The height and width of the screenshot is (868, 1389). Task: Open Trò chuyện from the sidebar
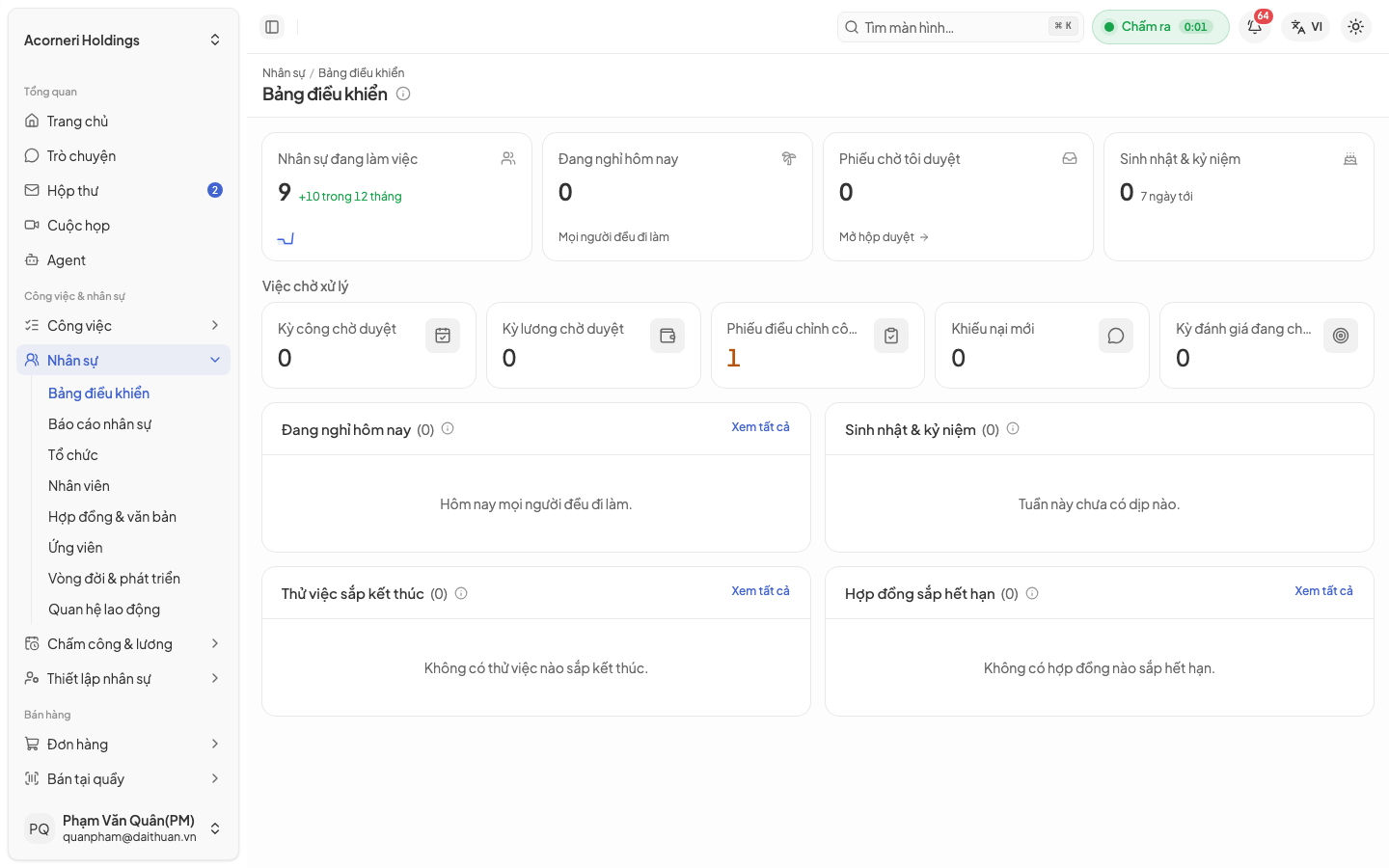123,155
